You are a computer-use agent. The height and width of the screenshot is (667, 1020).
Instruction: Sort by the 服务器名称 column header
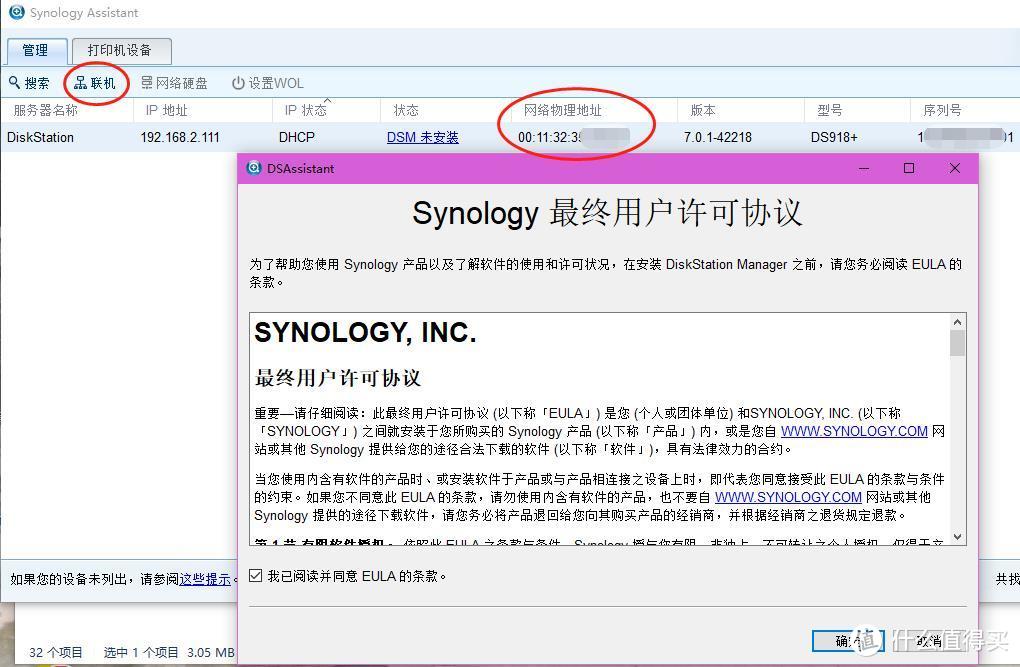point(67,110)
